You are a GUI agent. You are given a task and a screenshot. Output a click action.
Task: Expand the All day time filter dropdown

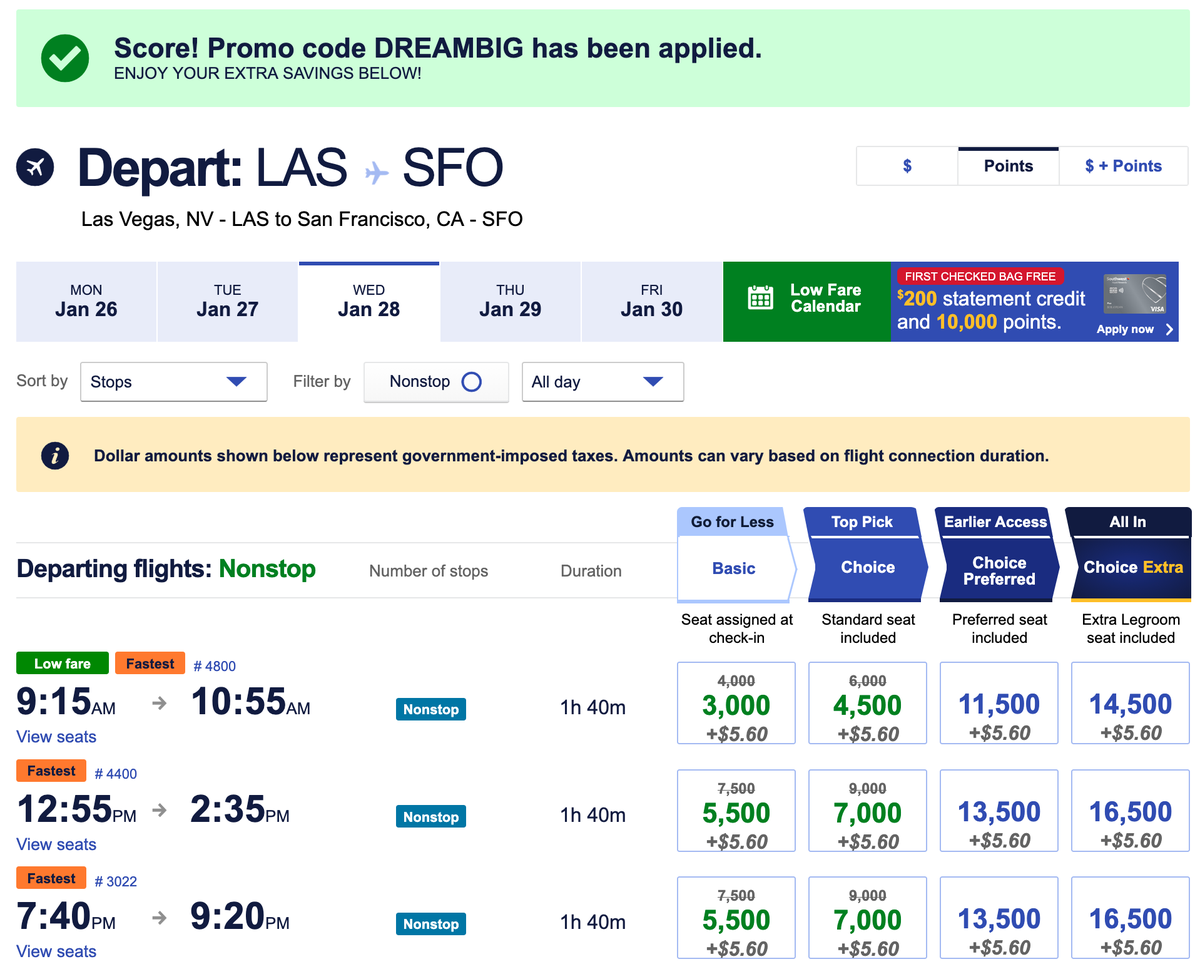(x=602, y=381)
